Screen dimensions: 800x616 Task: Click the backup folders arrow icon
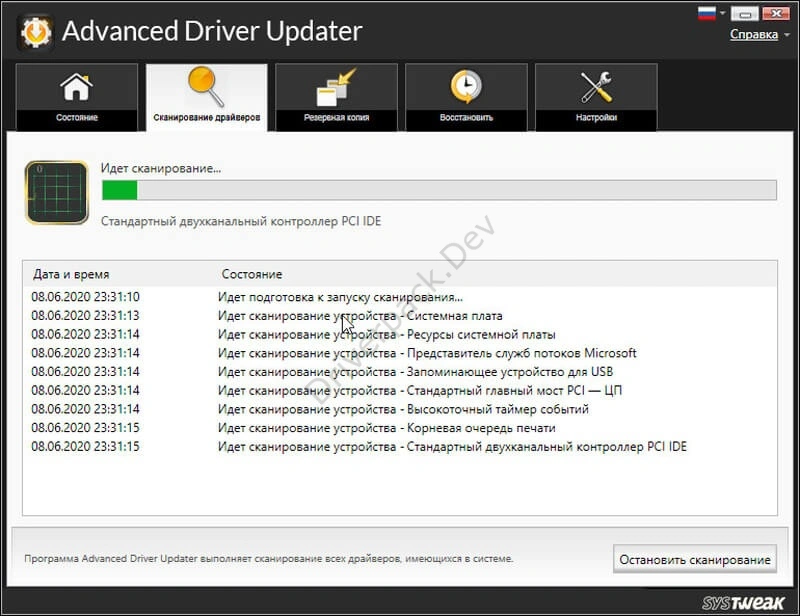[336, 87]
